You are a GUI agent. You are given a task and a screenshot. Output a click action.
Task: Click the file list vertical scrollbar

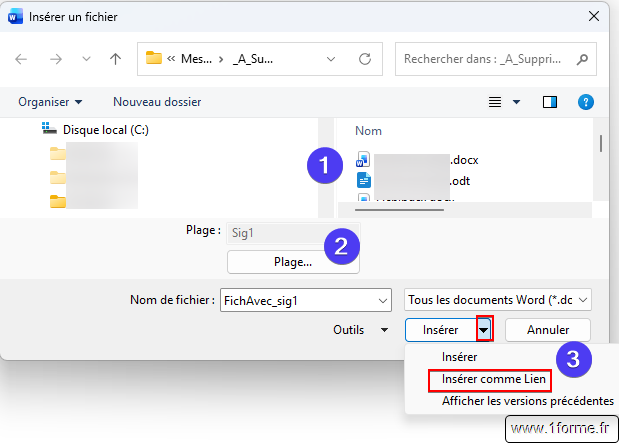tap(600, 143)
